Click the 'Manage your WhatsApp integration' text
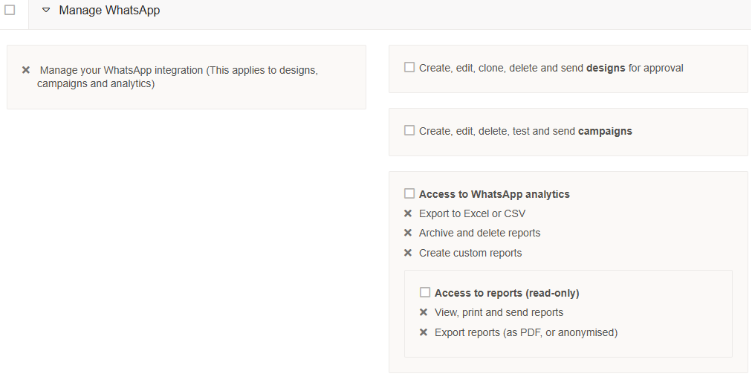 click(x=178, y=77)
